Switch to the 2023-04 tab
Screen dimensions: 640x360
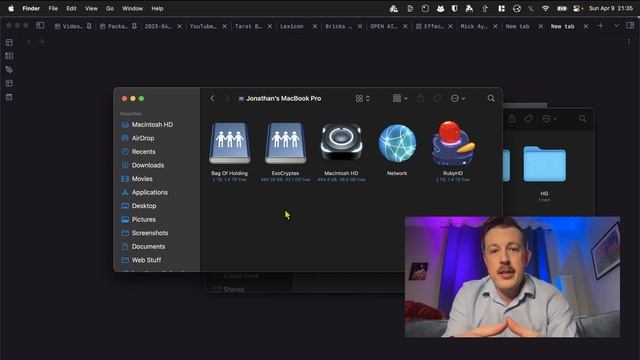coord(158,26)
